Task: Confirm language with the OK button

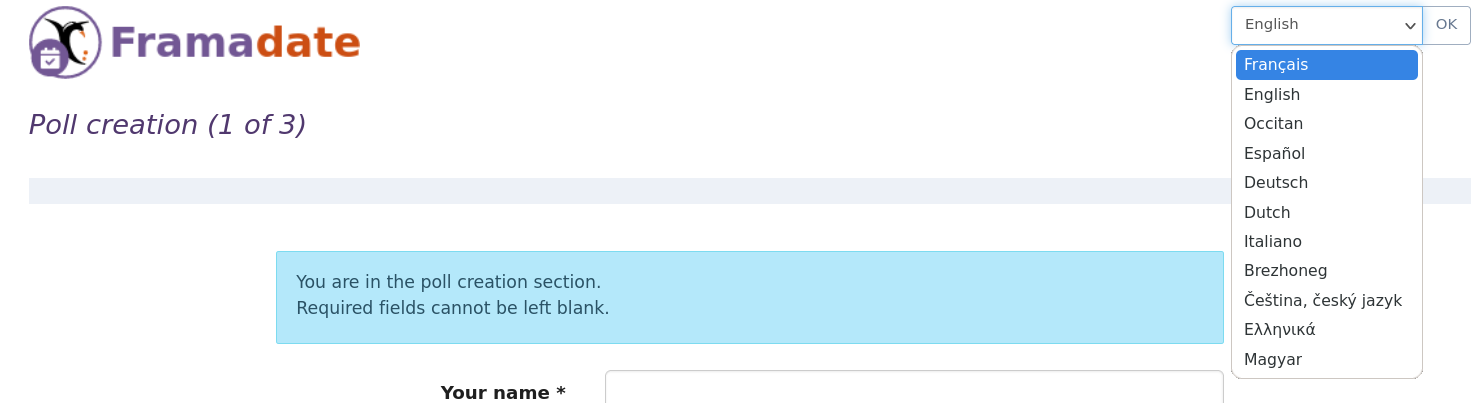Action: click(1447, 25)
